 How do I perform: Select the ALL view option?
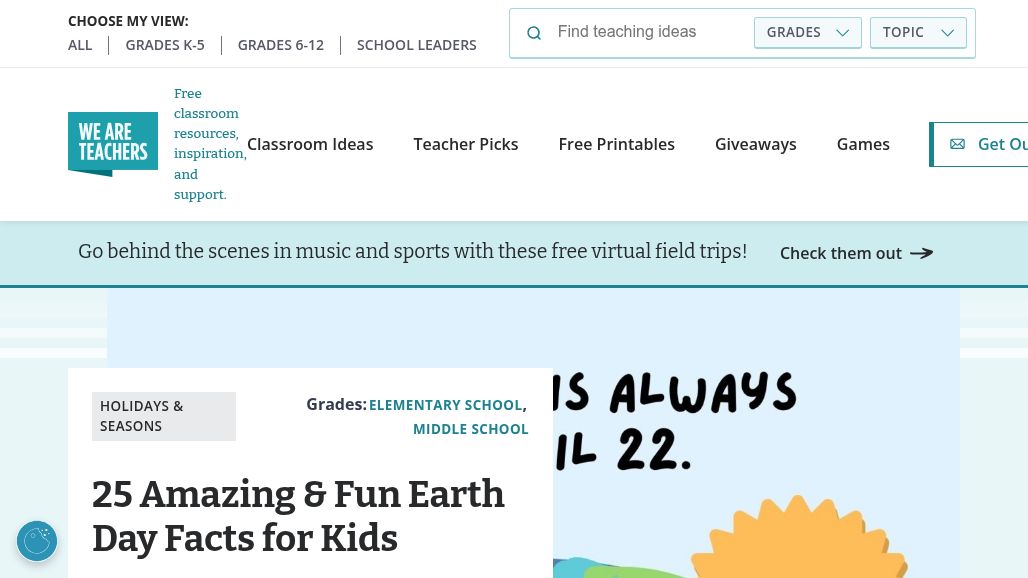(80, 44)
